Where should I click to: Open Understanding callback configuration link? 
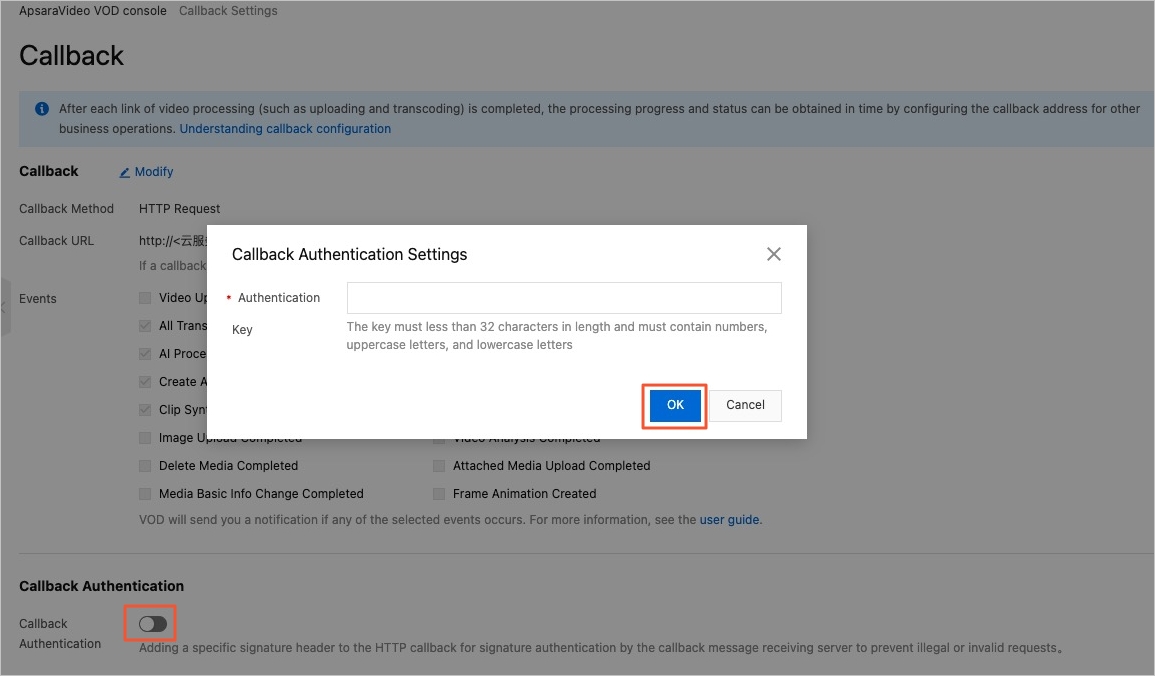coord(285,128)
